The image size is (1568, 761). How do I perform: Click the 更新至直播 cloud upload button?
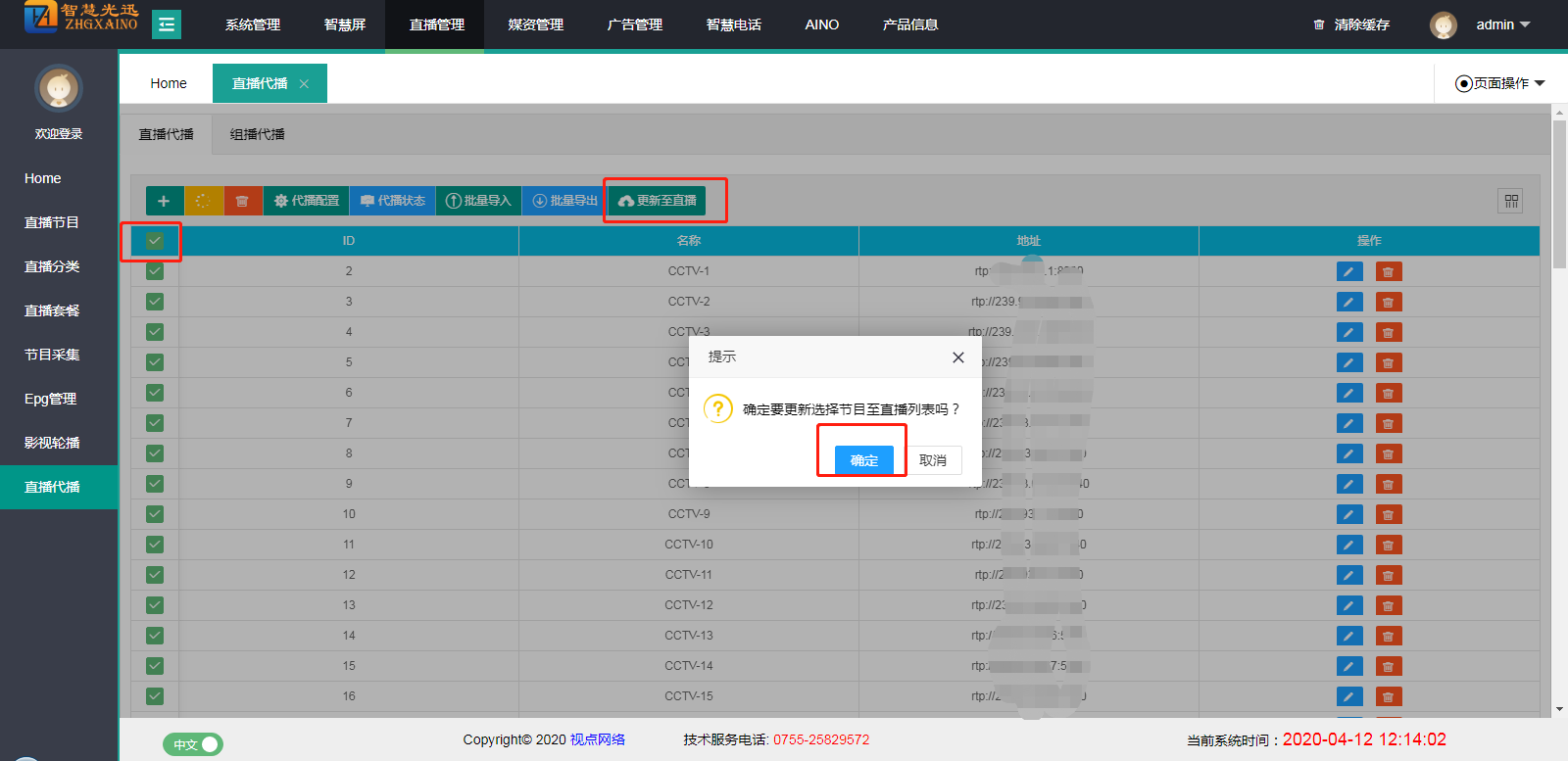[658, 201]
